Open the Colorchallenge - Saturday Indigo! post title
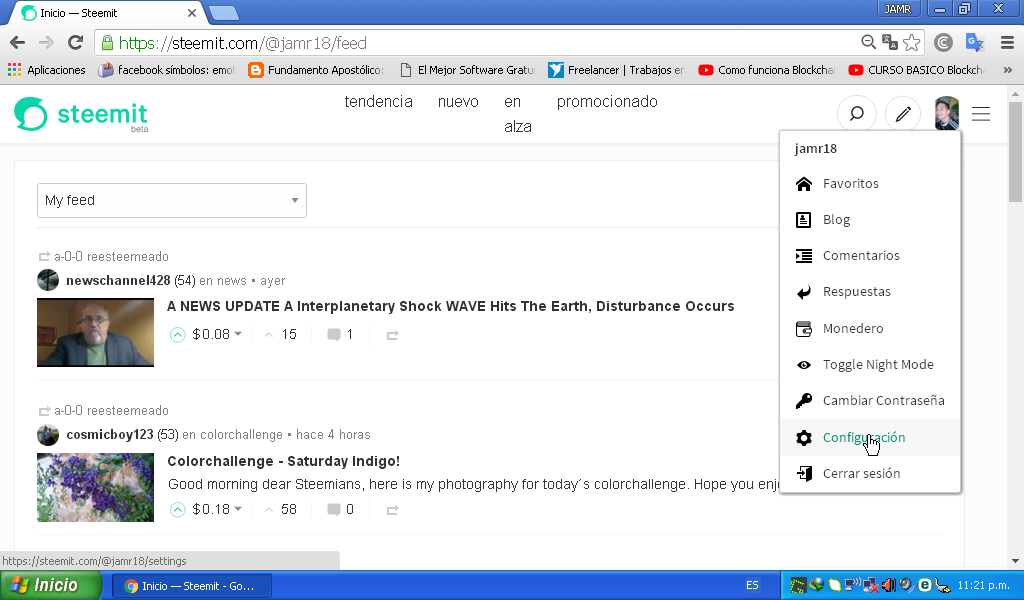 (x=283, y=462)
